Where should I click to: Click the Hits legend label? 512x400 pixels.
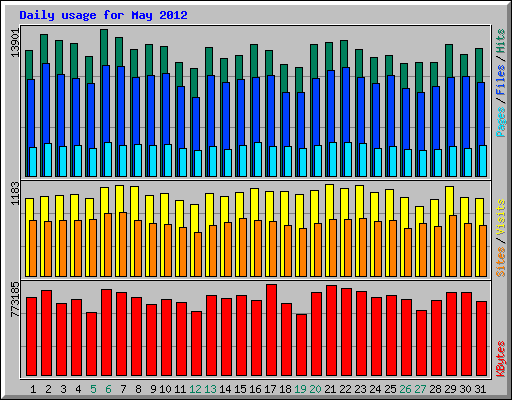coord(501,41)
